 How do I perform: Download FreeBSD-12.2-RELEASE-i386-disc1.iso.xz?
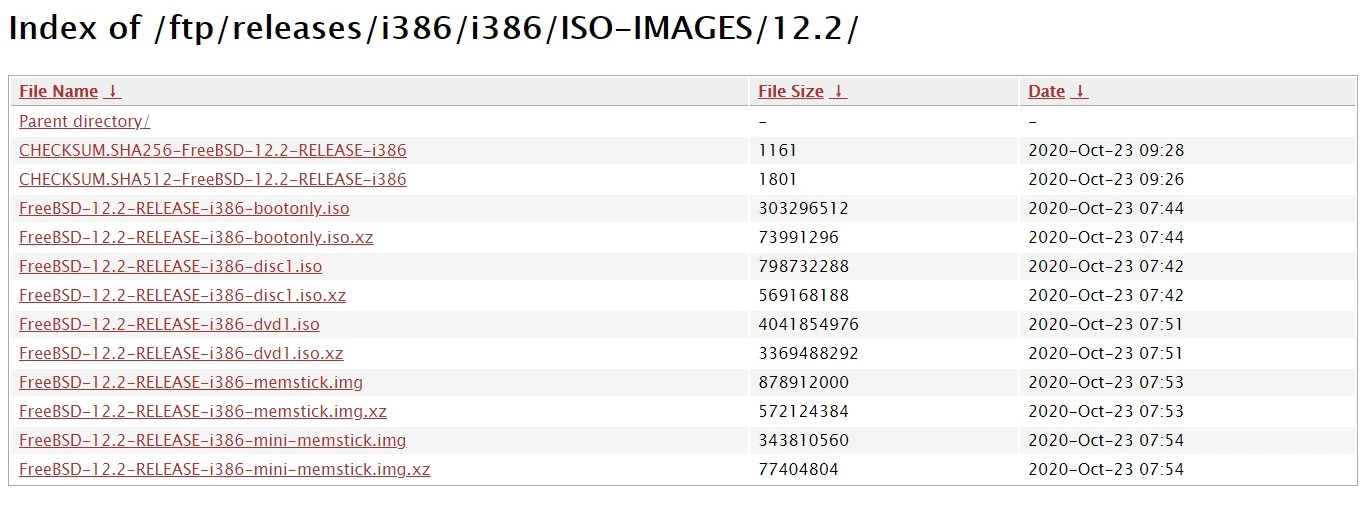click(x=183, y=295)
